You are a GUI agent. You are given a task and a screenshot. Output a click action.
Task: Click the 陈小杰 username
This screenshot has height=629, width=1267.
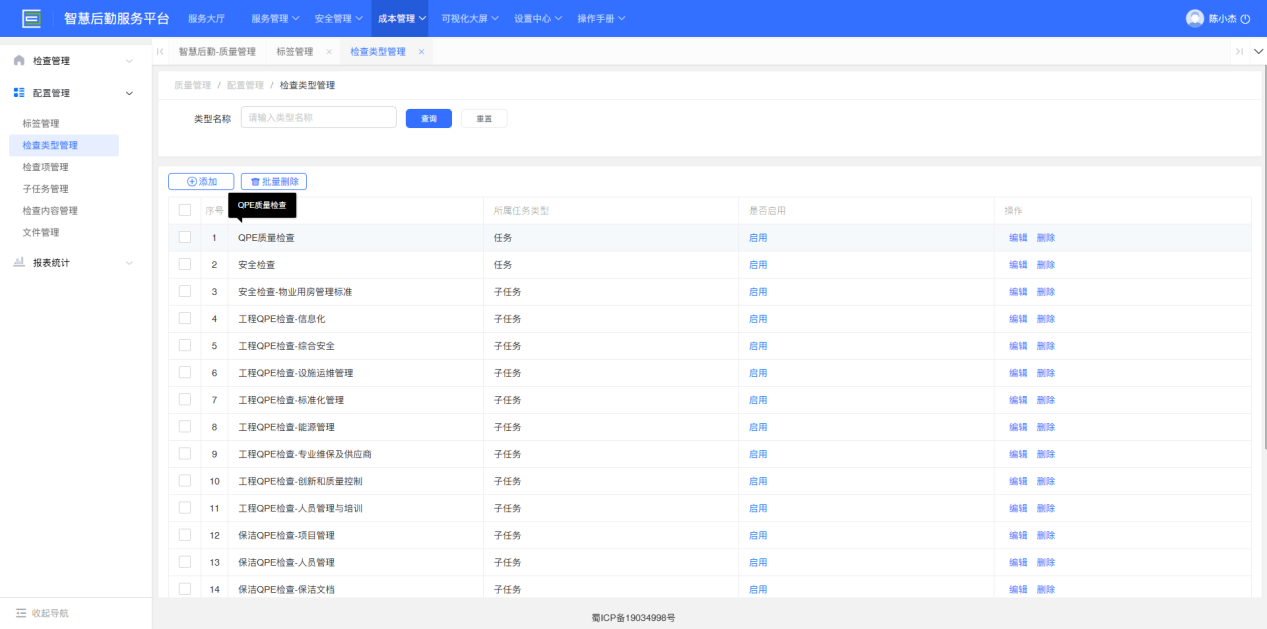(x=1223, y=19)
